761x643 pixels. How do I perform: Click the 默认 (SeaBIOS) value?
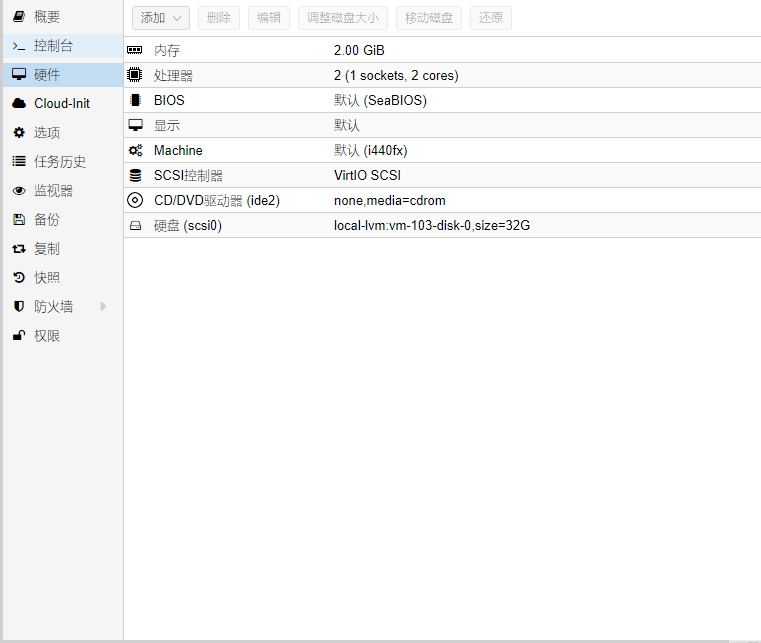380,100
